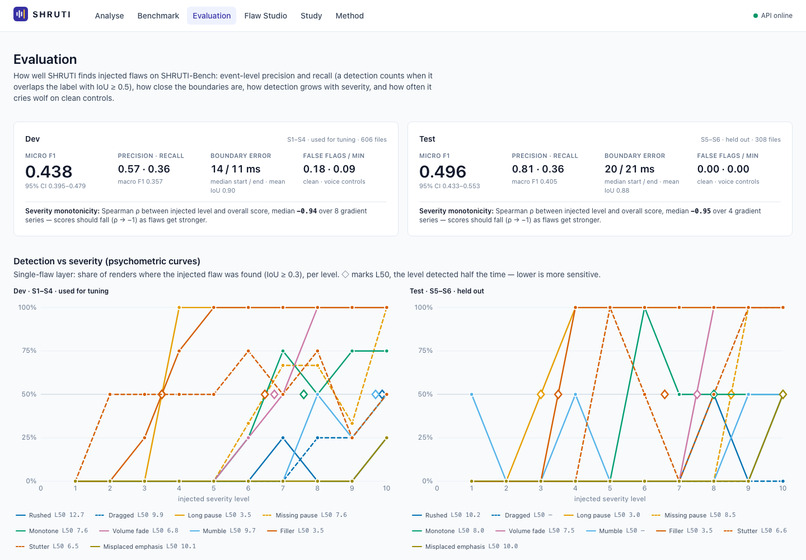The width and height of the screenshot is (806, 560).
Task: Toggle Long pause series in Test legend
Action: coord(602,515)
